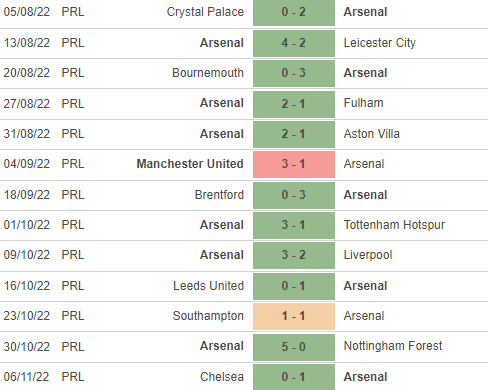This screenshot has height=390, width=488.
Task: Click the Leeds United team name
Action: click(x=208, y=286)
